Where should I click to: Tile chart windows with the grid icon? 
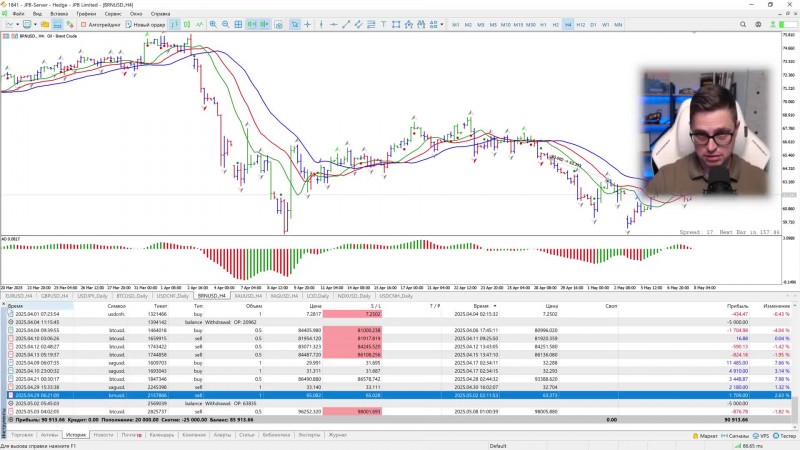(238, 24)
